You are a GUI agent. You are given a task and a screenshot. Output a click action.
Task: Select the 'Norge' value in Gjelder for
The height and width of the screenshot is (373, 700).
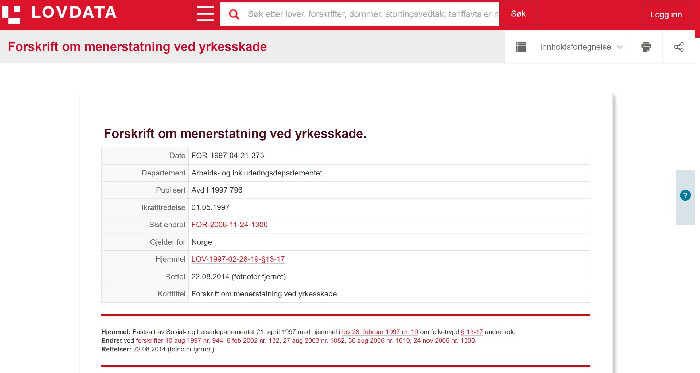(202, 242)
